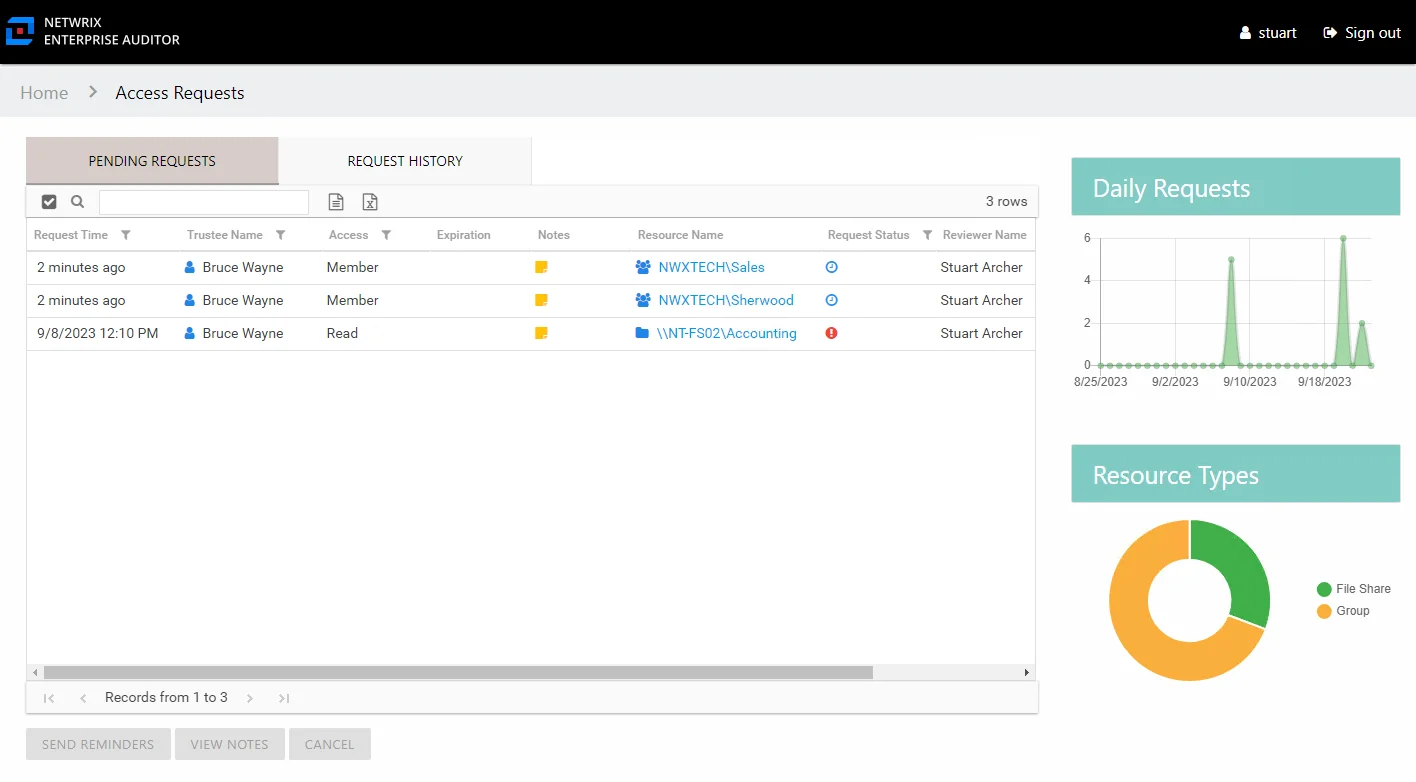Toggle Group legend orange swatch

1324,611
